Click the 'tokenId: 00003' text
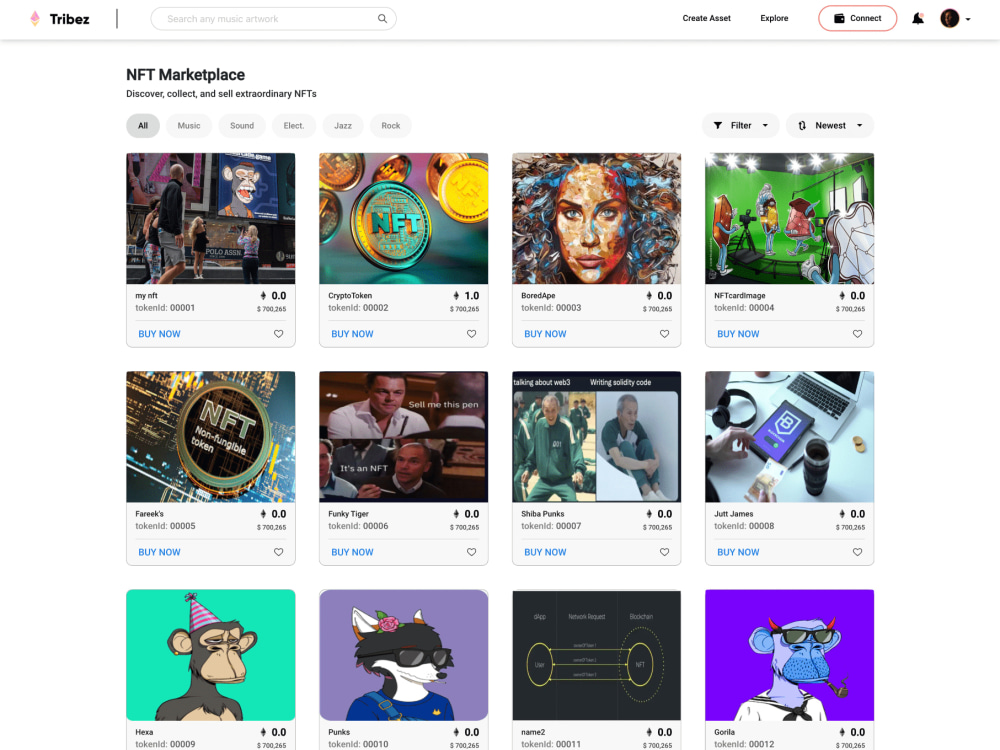This screenshot has width=1000, height=750. (551, 307)
